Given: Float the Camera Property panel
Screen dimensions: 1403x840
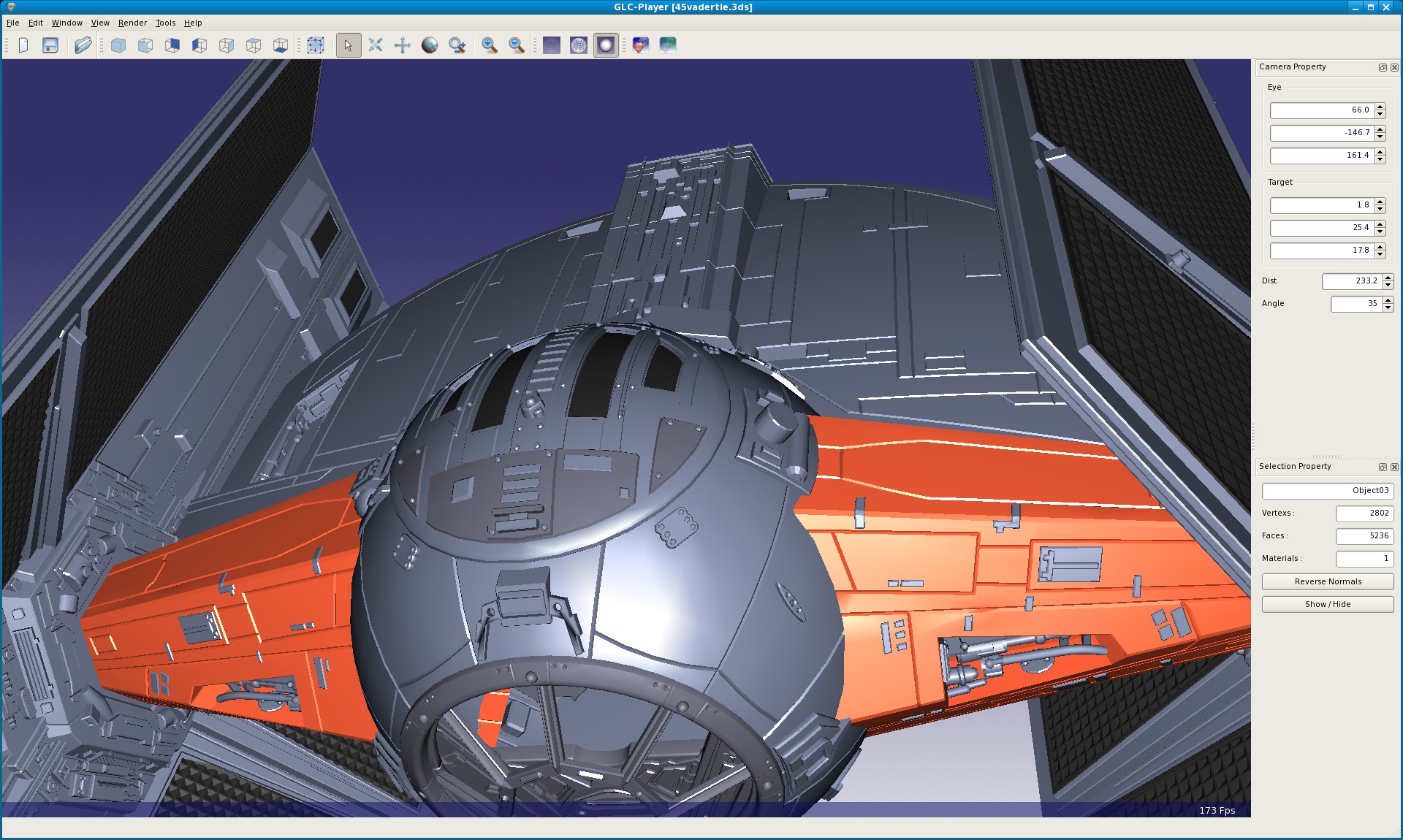Looking at the screenshot, I should point(1383,67).
